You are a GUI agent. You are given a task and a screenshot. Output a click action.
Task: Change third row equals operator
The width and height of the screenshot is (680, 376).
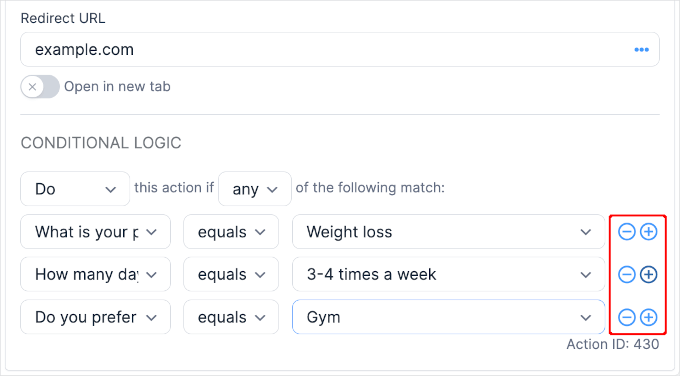tap(231, 317)
